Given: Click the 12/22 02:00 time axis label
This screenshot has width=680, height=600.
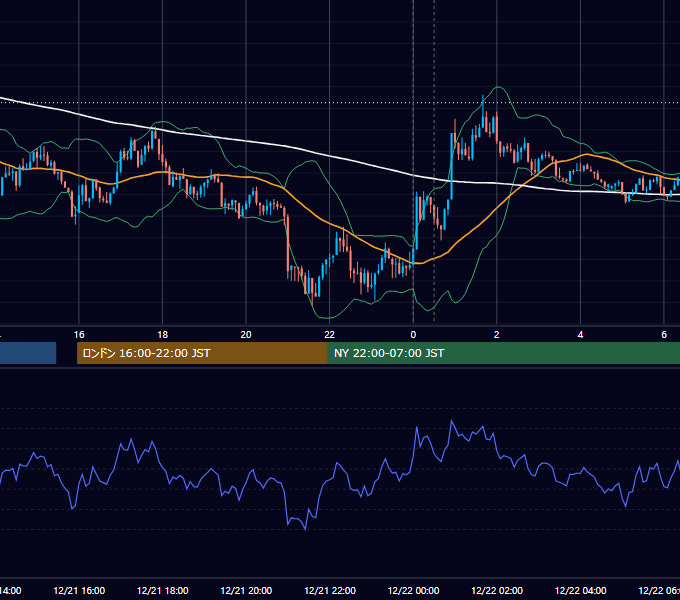Looking at the screenshot, I should 497,590.
